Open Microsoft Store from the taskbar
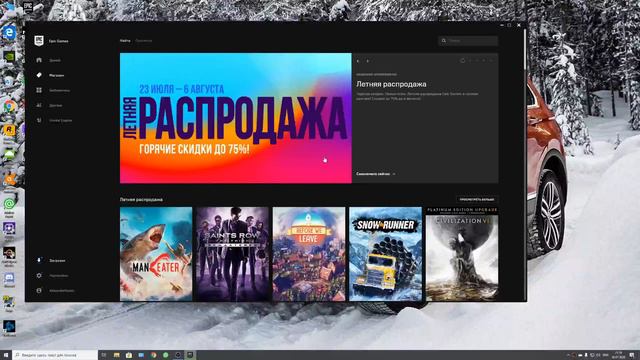This screenshot has width=640, height=360. click(x=129, y=355)
